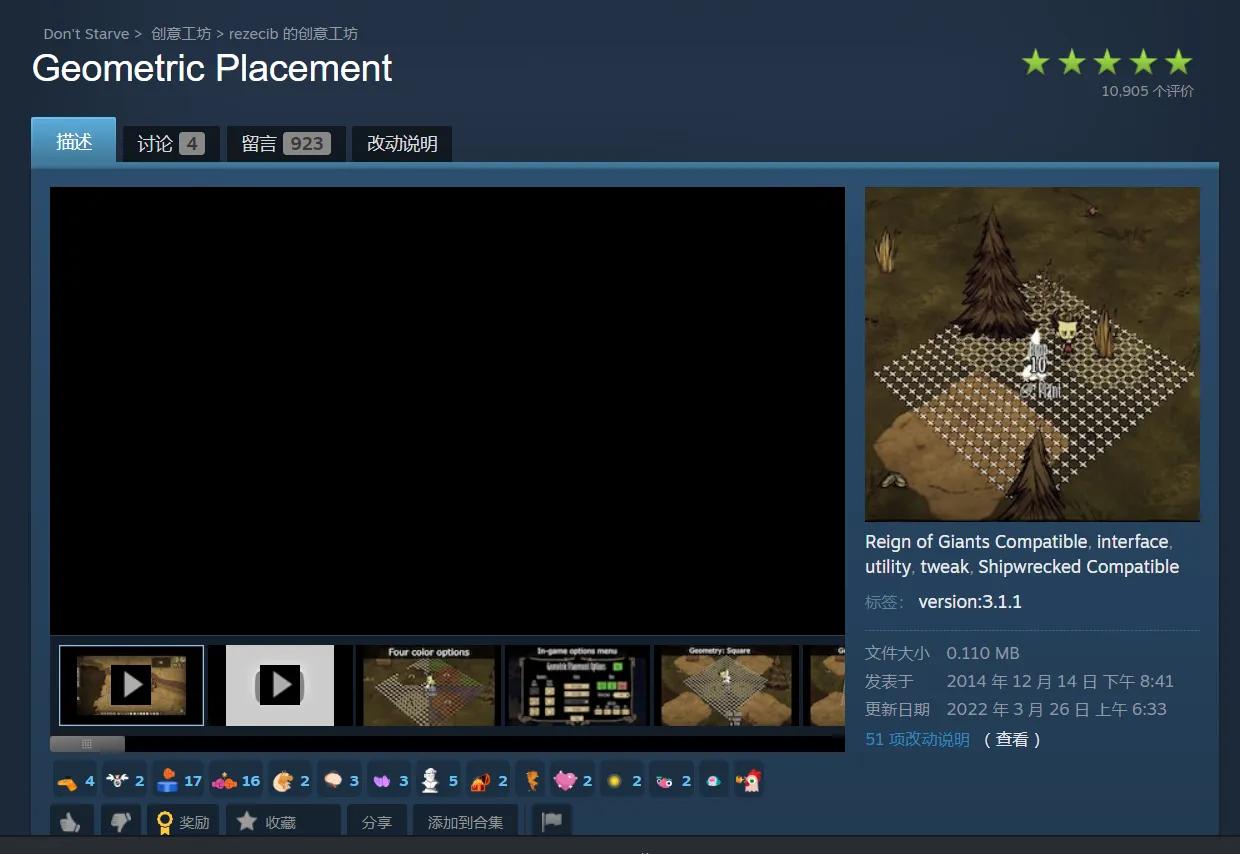This screenshot has width=1240, height=854.
Task: Select Geometry: Square screenshot thumbnail
Action: pyautogui.click(x=726, y=685)
